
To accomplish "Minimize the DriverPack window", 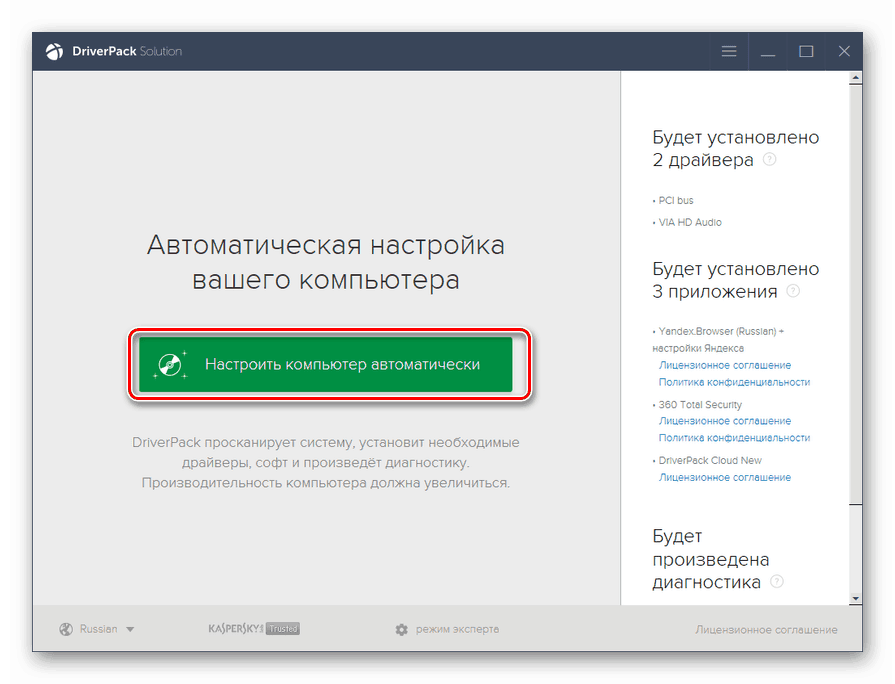I will click(768, 51).
